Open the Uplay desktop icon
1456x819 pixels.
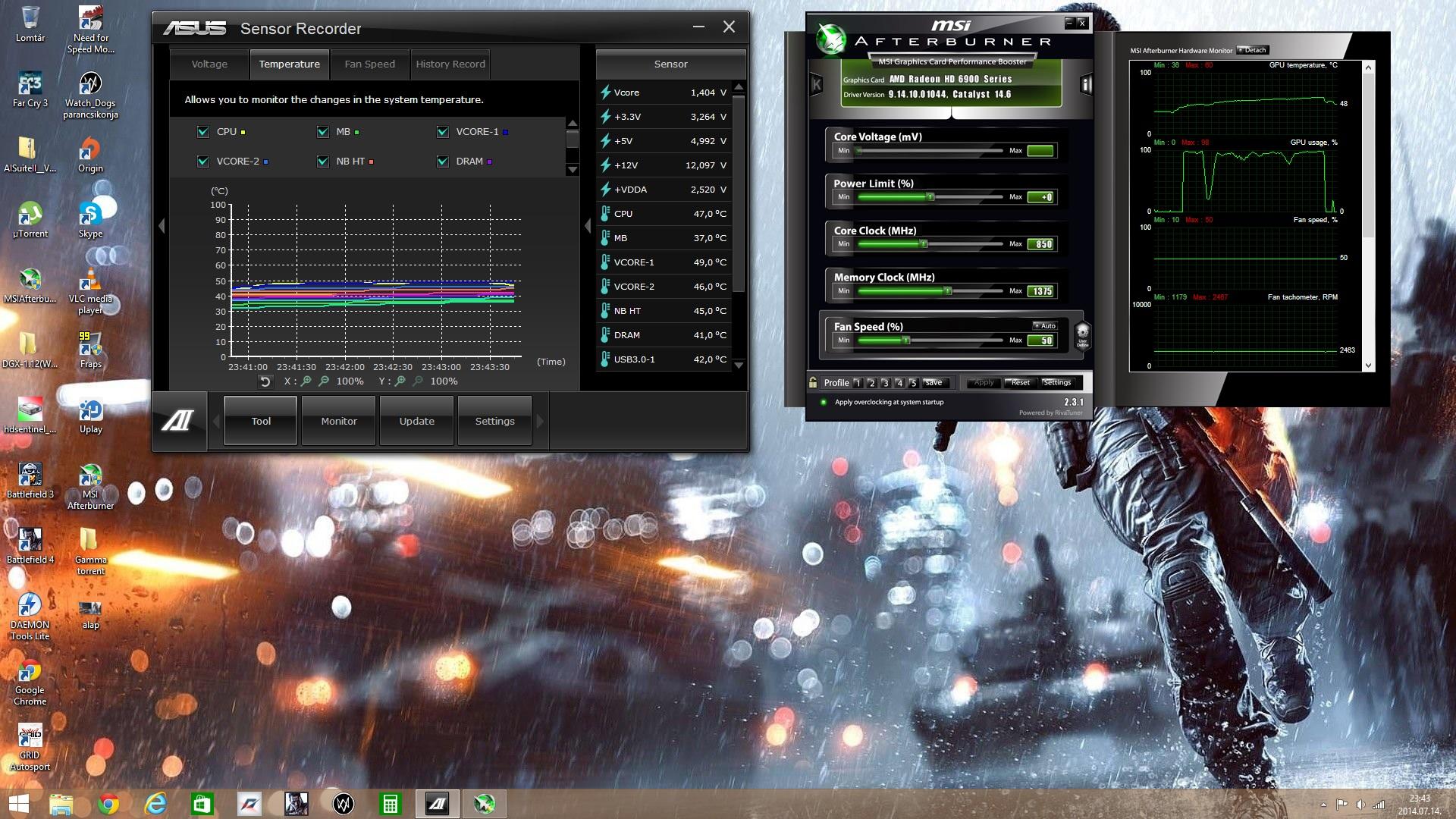pos(90,416)
